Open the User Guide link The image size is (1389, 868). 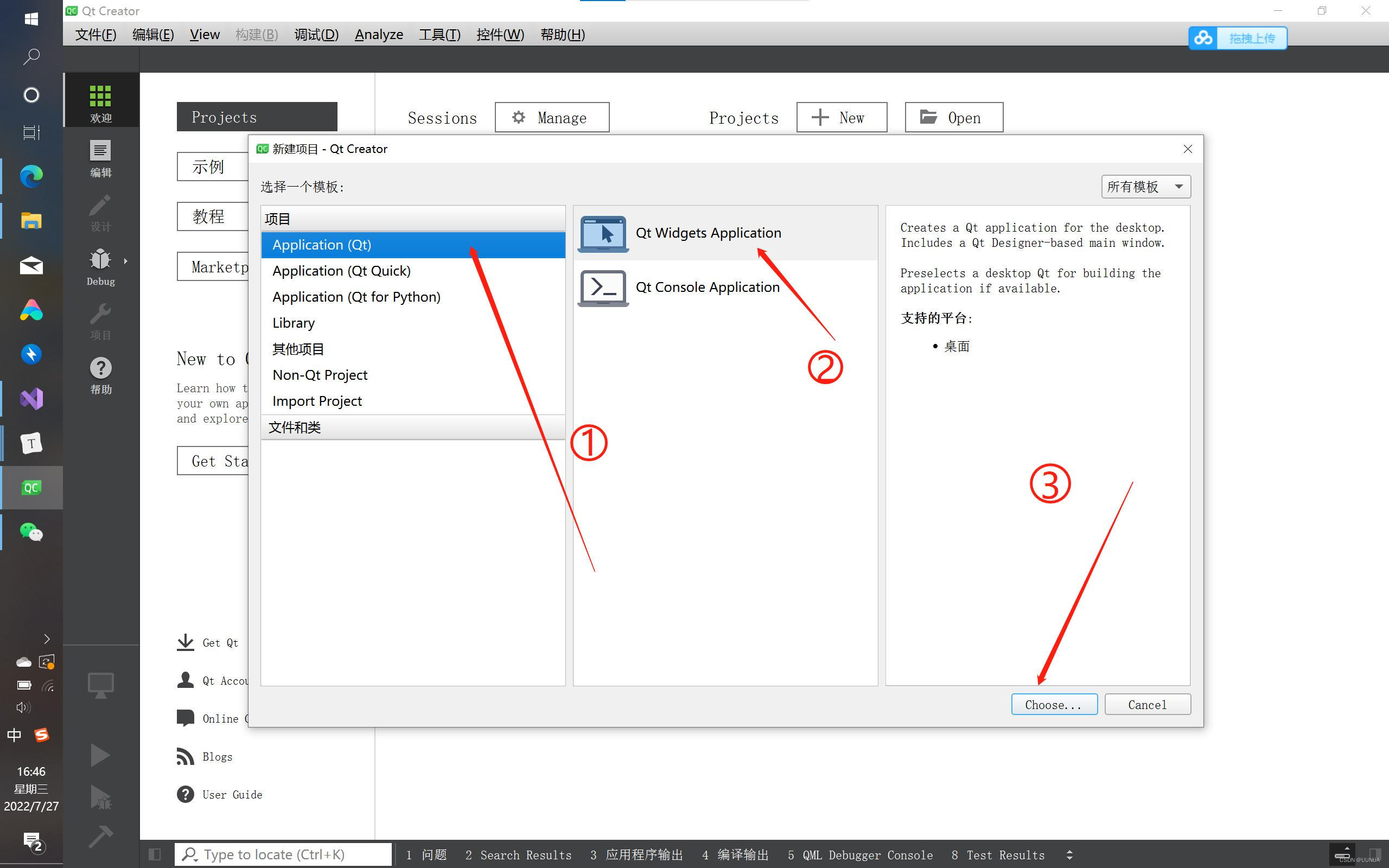click(x=232, y=795)
